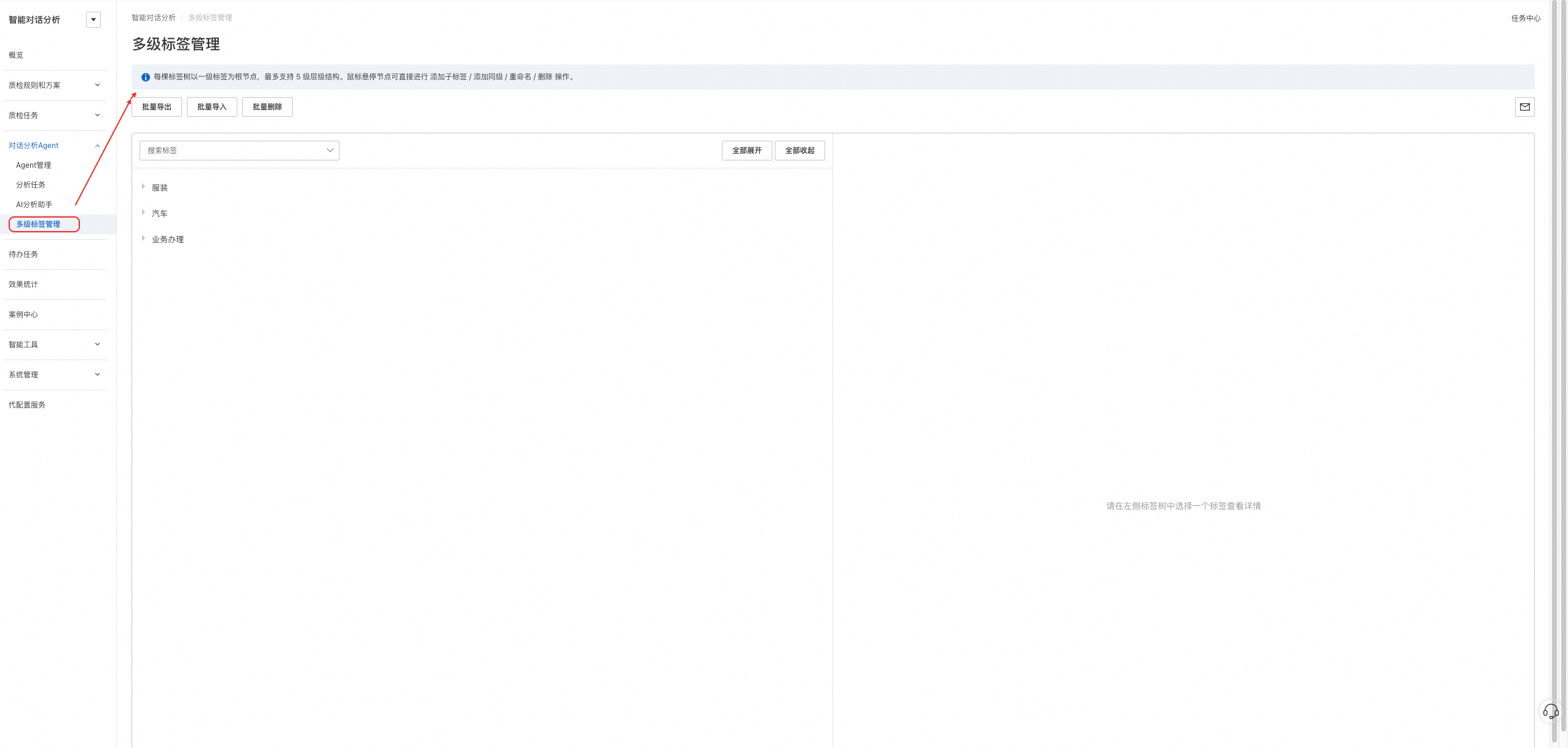Viewport: 1568px width, 748px height.
Task: Expand the 系统管理 menu chevron
Action: tap(97, 374)
